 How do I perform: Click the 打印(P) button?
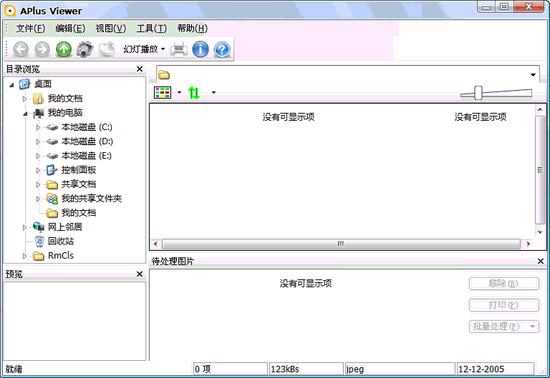pyautogui.click(x=504, y=305)
